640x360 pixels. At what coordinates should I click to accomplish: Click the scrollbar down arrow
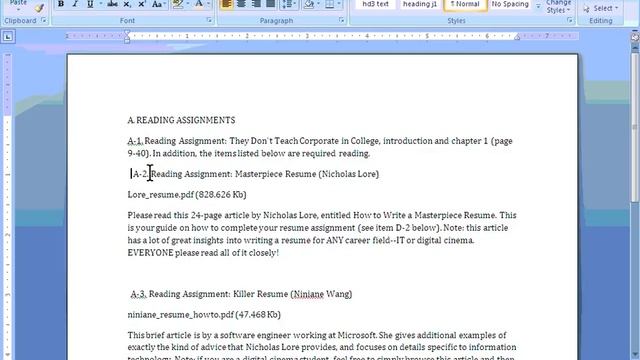635,355
